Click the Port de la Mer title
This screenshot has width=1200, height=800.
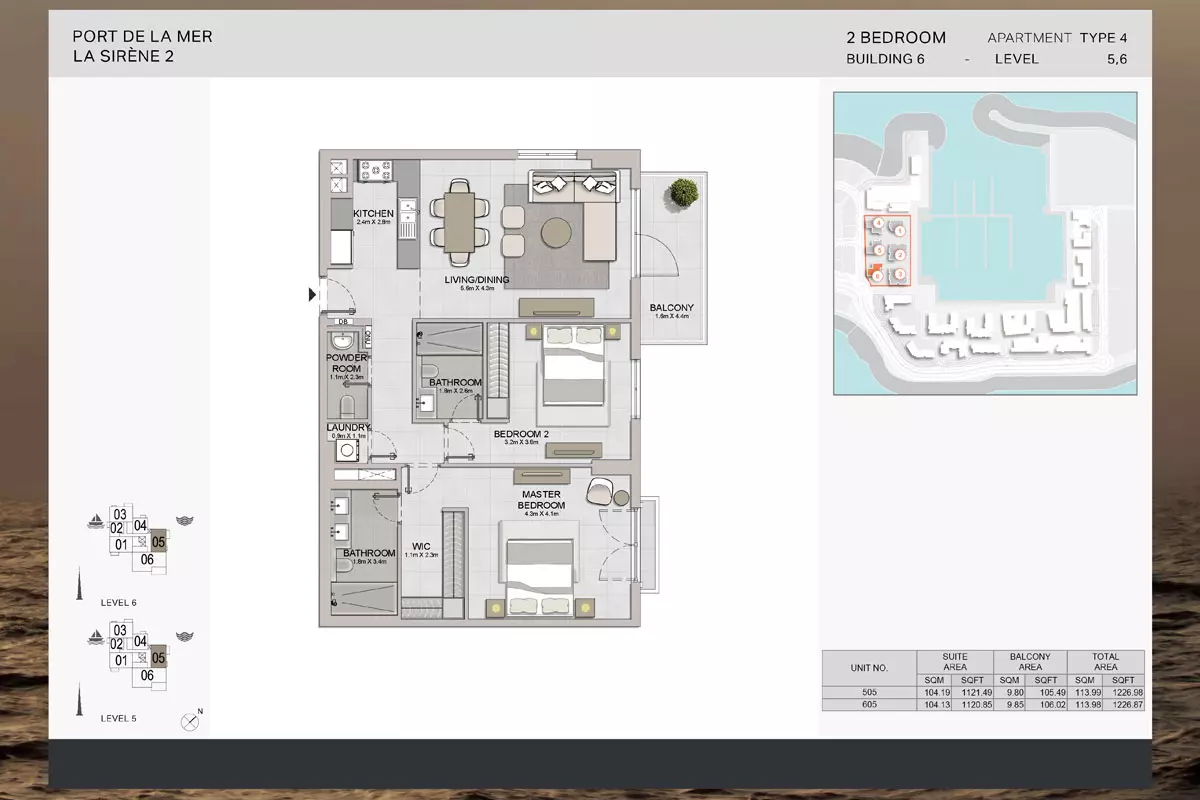pyautogui.click(x=142, y=37)
